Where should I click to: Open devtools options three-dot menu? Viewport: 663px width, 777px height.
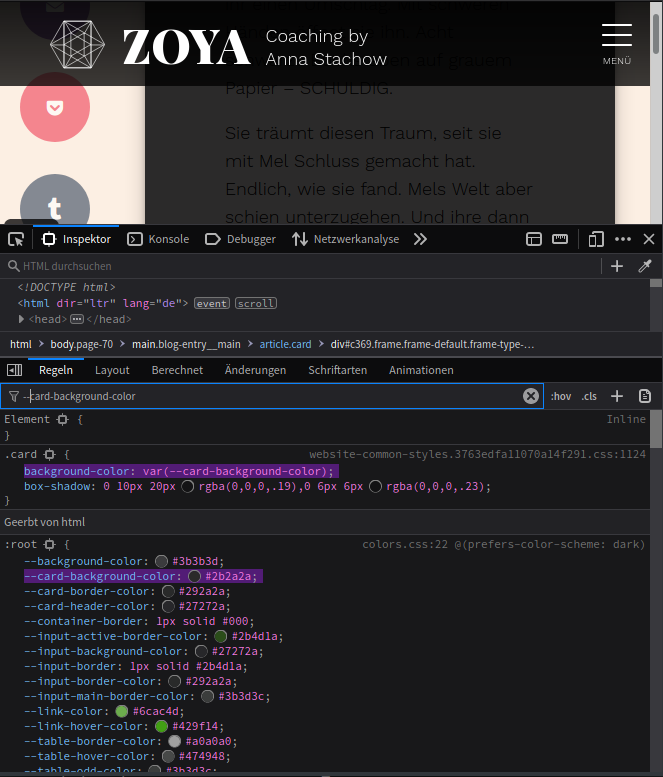tap(623, 239)
